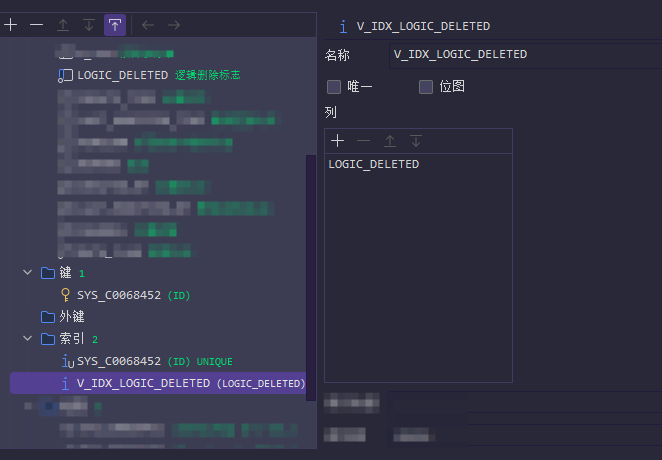Collapse the 键 node chevron
The width and height of the screenshot is (662, 460).
point(27,273)
